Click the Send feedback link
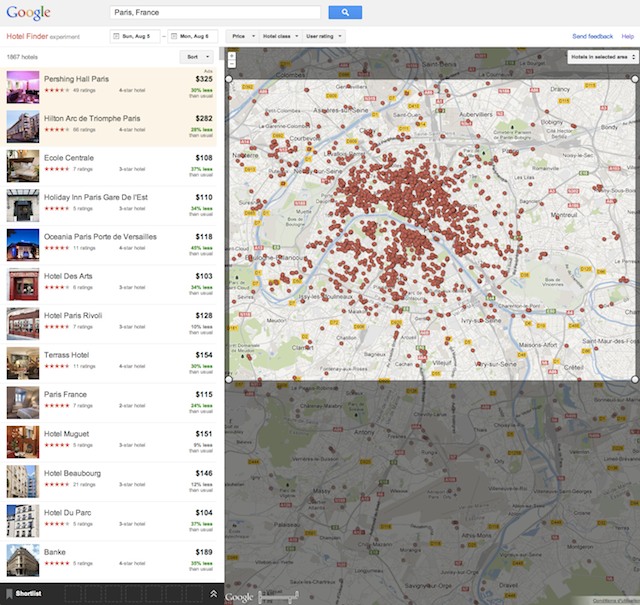640x605 pixels. 592,36
